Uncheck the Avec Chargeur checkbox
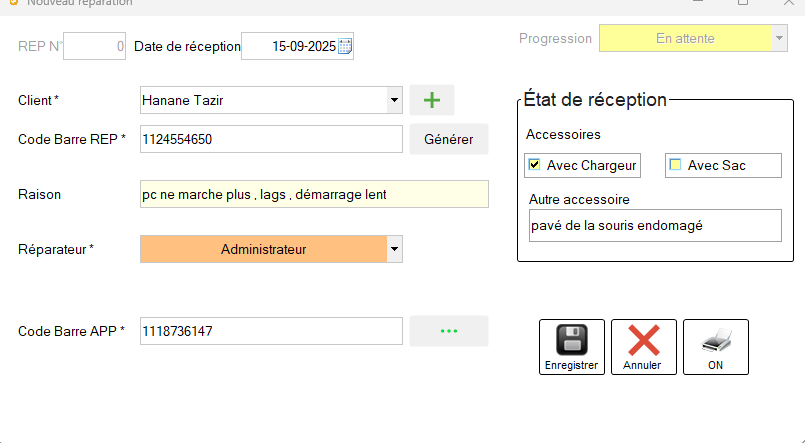The image size is (805, 443). pos(534,165)
